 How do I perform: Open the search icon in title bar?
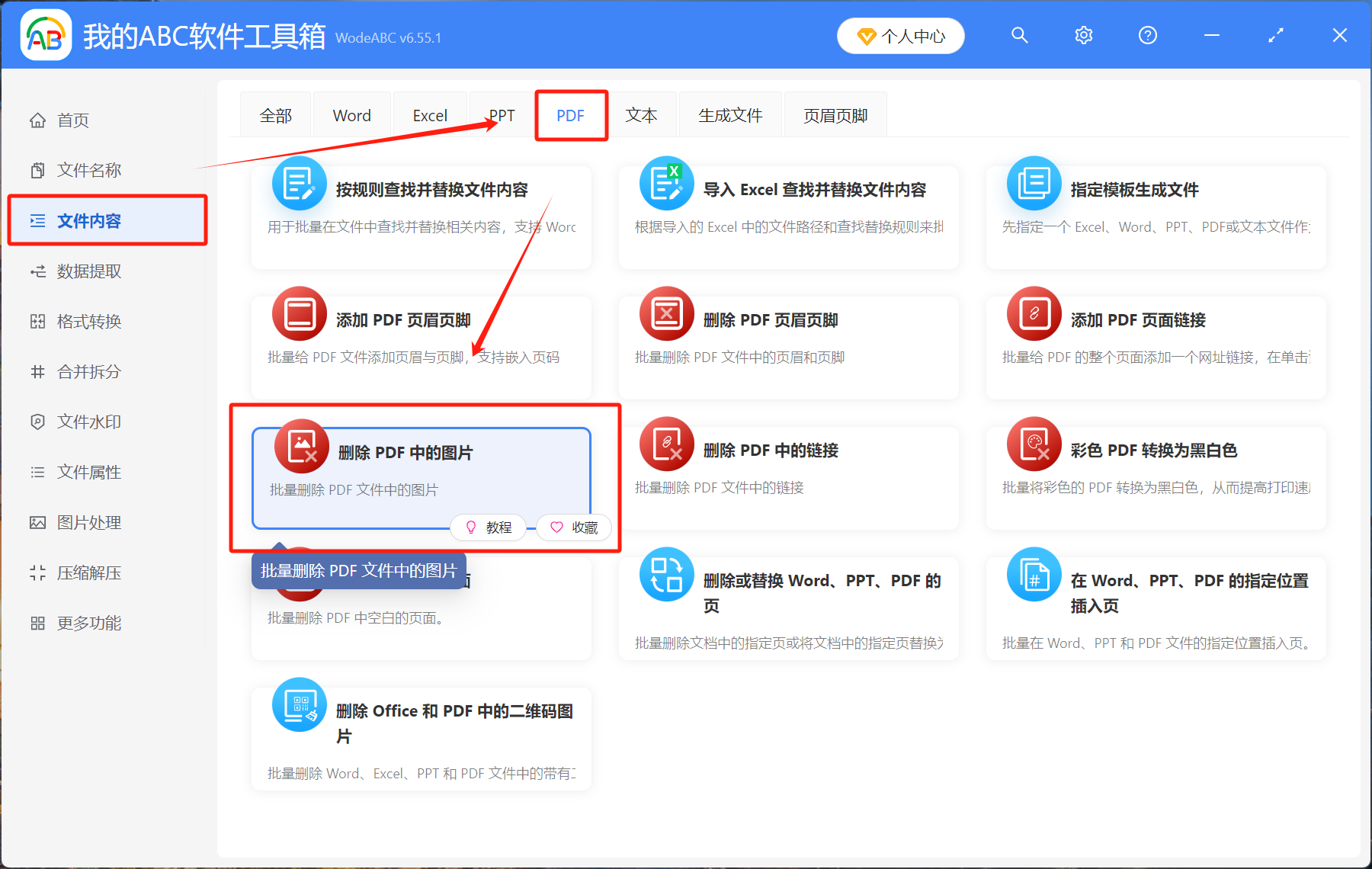coord(1019,35)
